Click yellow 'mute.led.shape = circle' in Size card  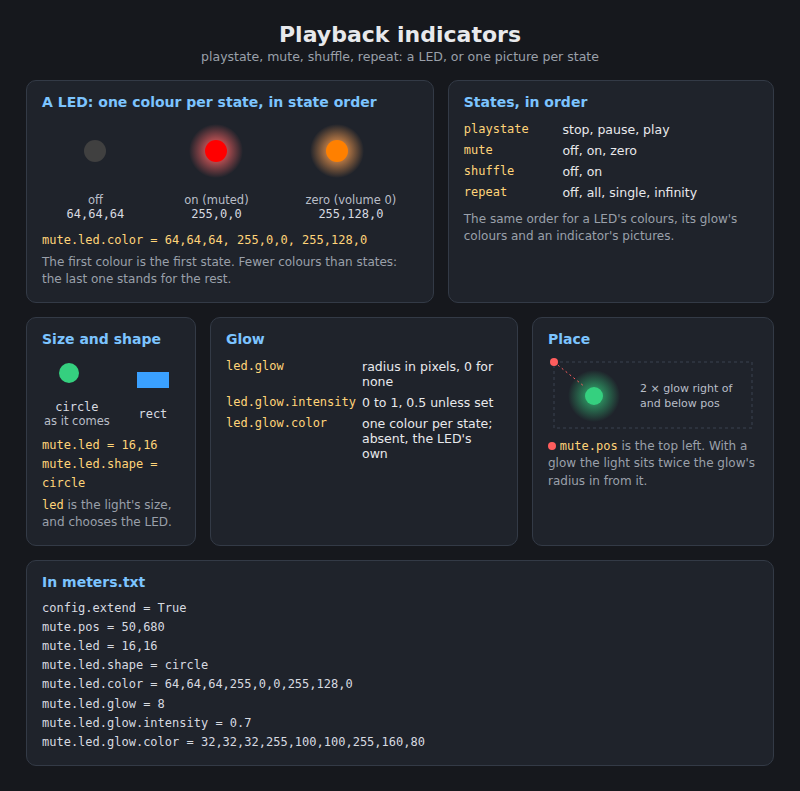[x=100, y=473]
